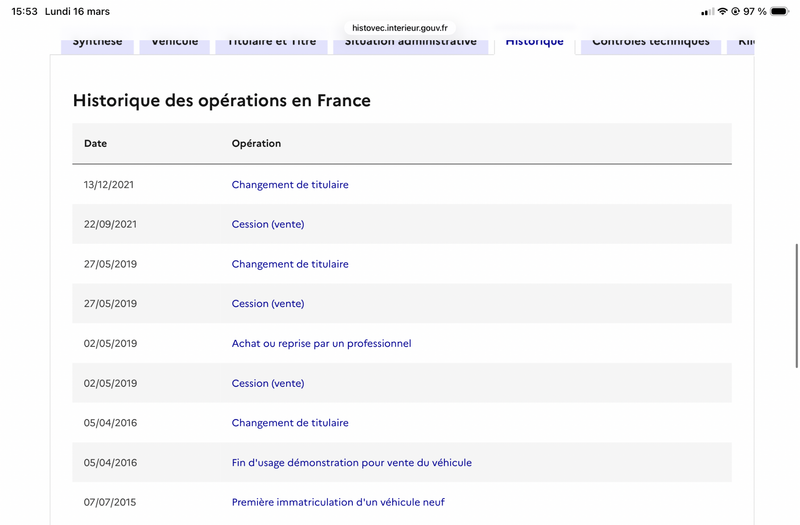Viewport: 800px width, 525px height.
Task: Open the Contrôles techniques tab
Action: click(650, 42)
